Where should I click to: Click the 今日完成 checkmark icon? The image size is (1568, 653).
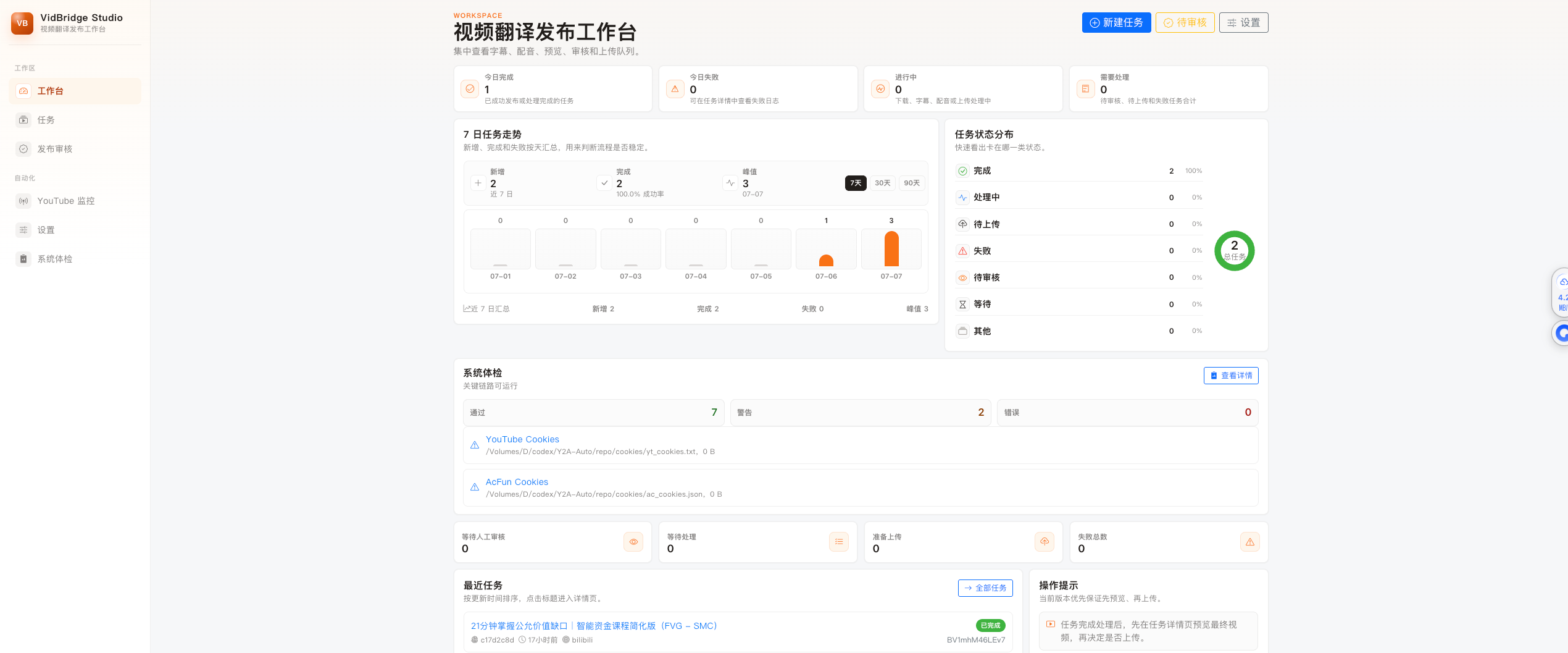point(470,89)
